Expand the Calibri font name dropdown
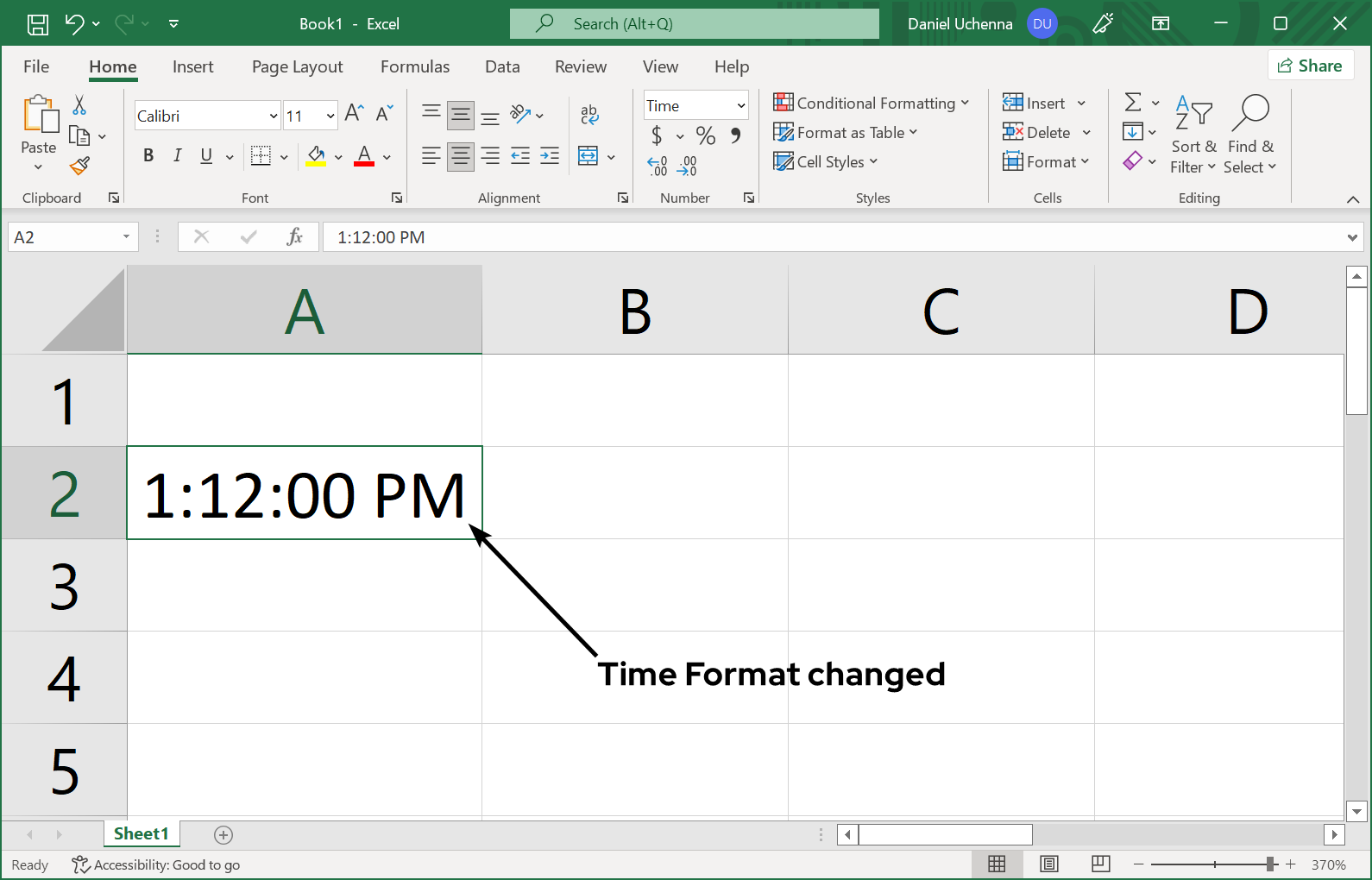This screenshot has height=880, width=1372. click(x=273, y=116)
